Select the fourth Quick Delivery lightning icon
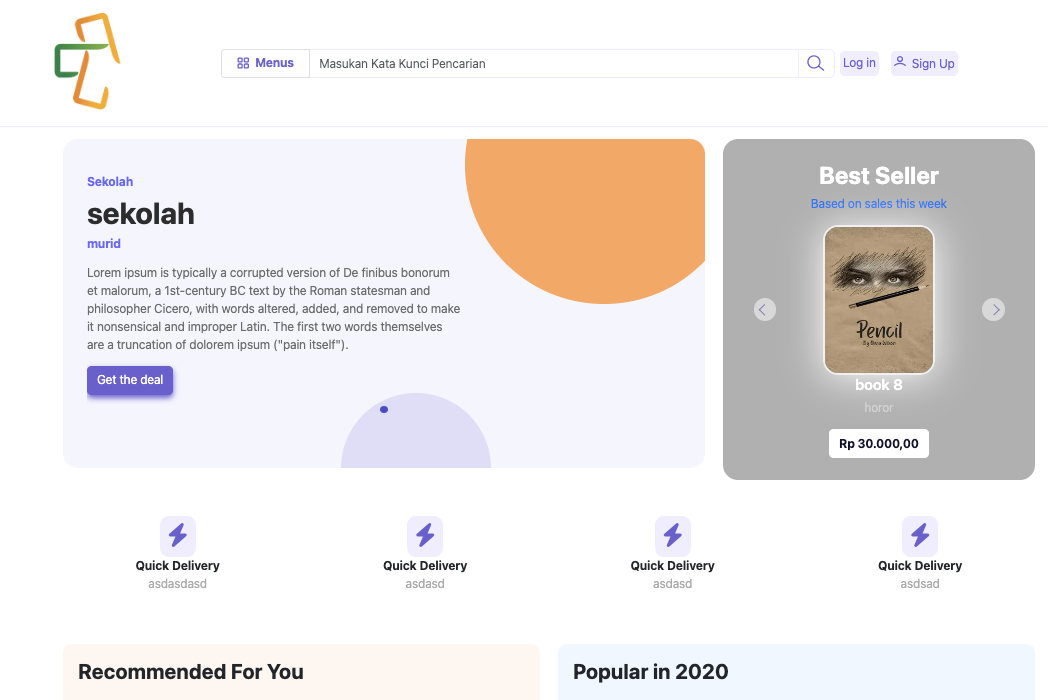Image resolution: width=1048 pixels, height=700 pixels. pyautogui.click(x=920, y=536)
